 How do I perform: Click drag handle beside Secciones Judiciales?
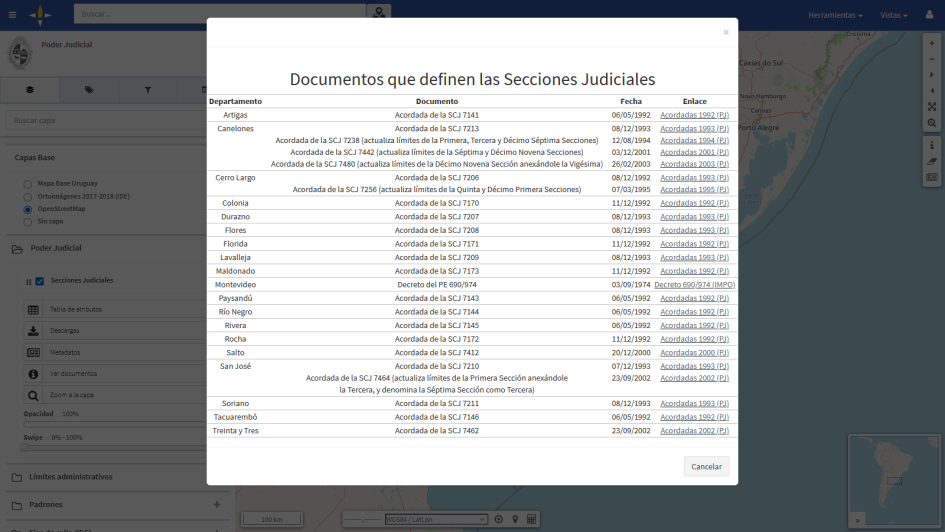(28, 281)
